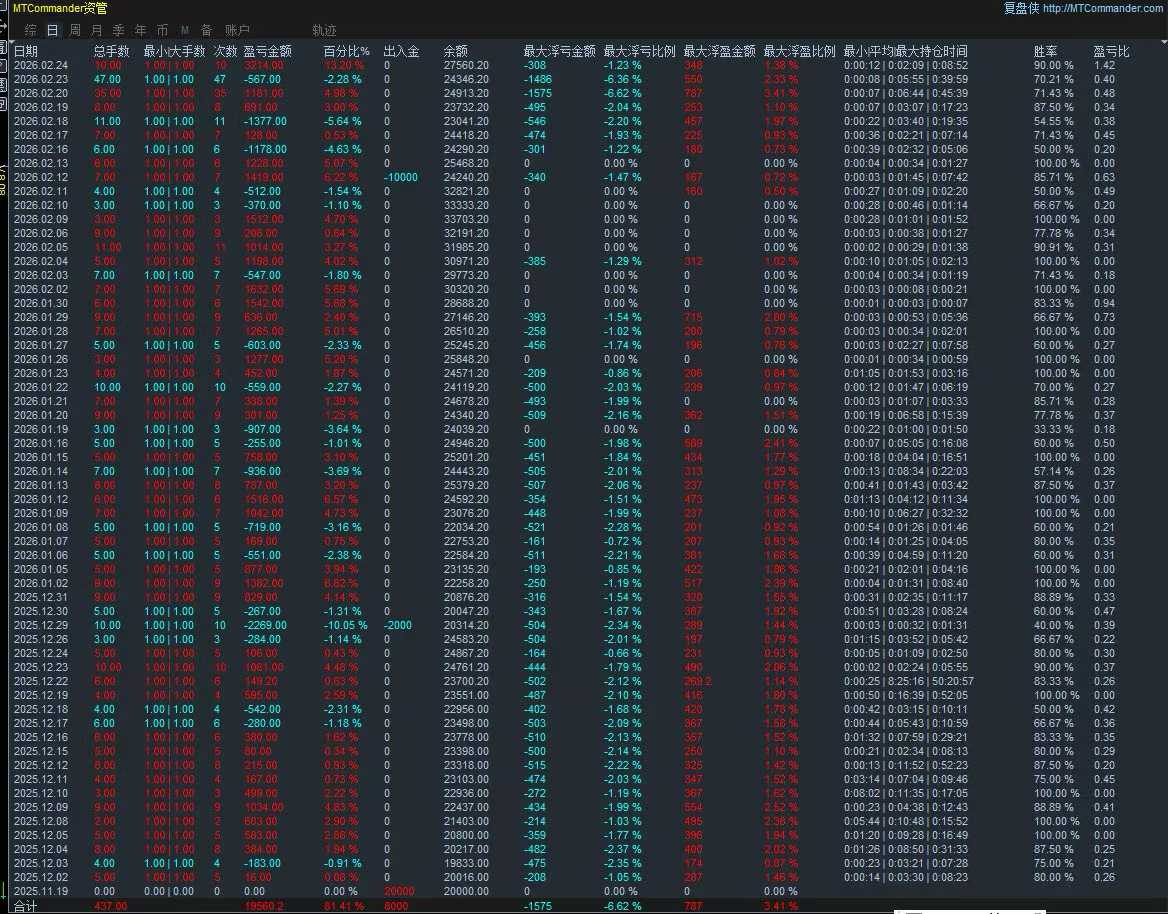1168x914 pixels.
Task: Select the 2026.02.12 date cell
Action: [x=40, y=177]
